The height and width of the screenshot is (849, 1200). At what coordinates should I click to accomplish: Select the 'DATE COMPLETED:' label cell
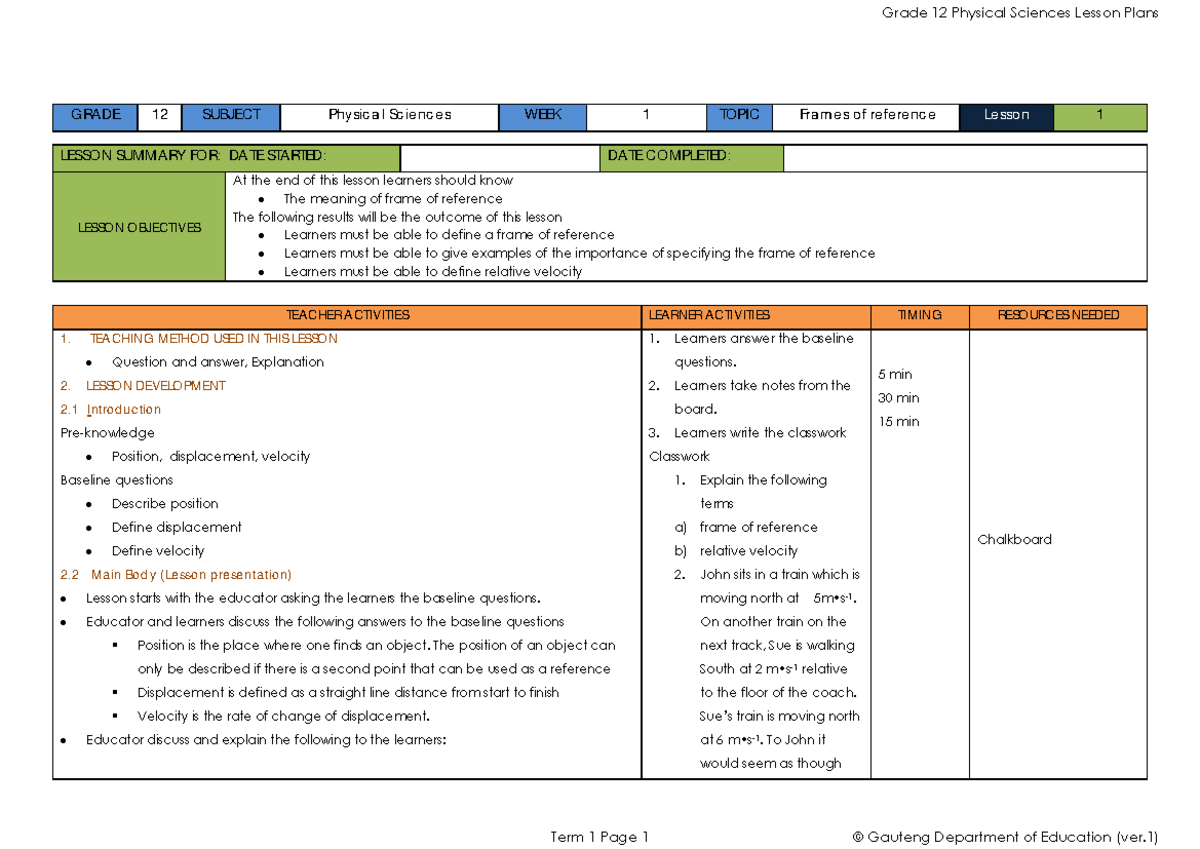click(x=692, y=158)
